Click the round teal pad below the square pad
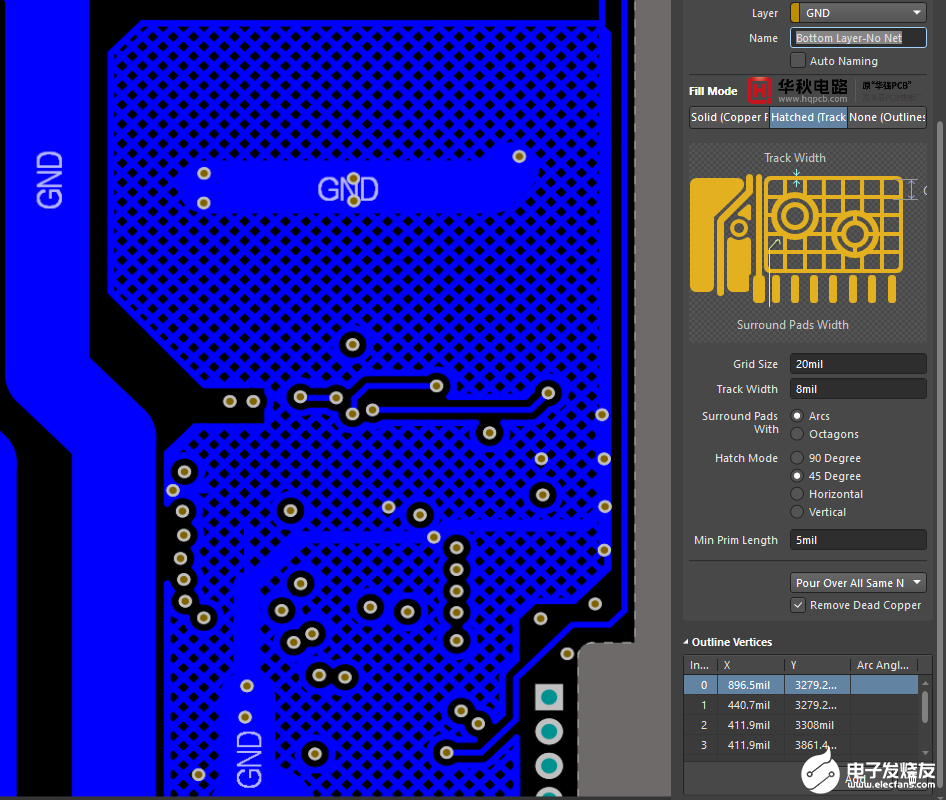946x800 pixels. (x=549, y=732)
